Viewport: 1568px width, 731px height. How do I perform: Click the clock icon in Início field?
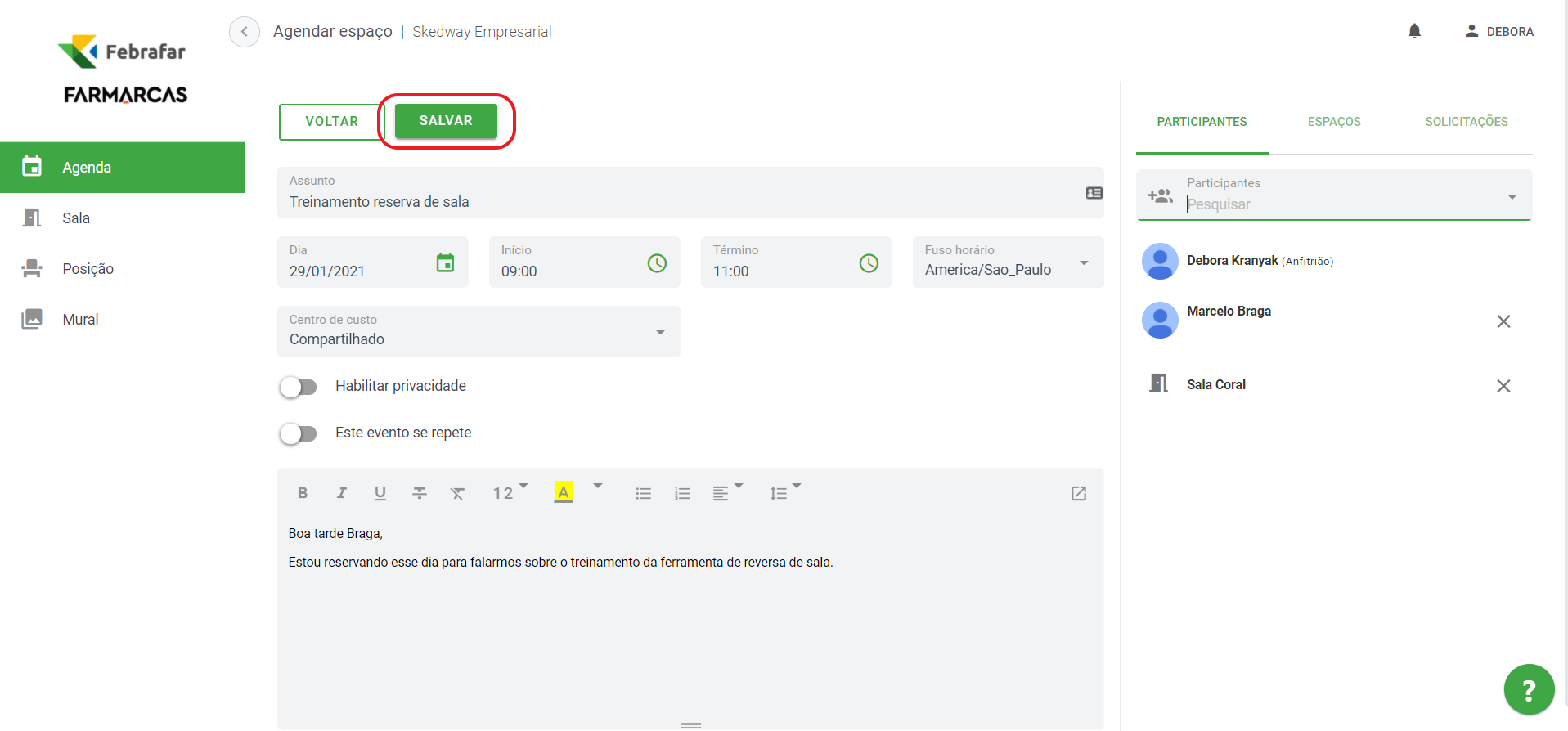(x=657, y=262)
